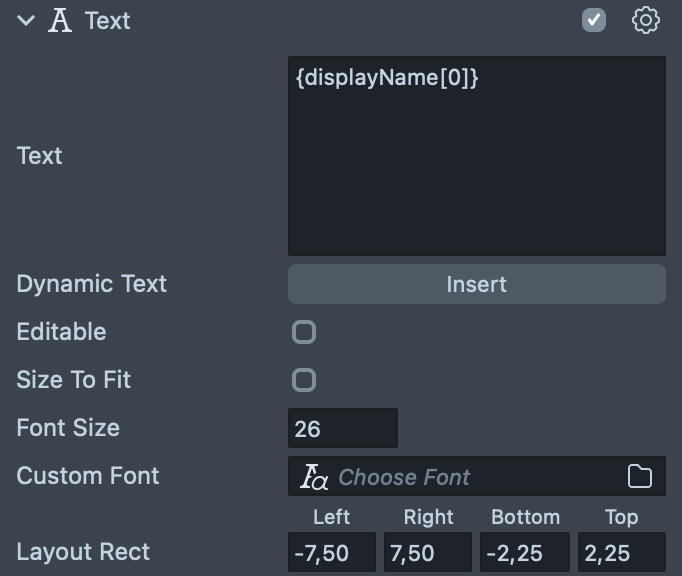Select the Bottom layout rect value -2,25
The width and height of the screenshot is (682, 576).
point(525,552)
